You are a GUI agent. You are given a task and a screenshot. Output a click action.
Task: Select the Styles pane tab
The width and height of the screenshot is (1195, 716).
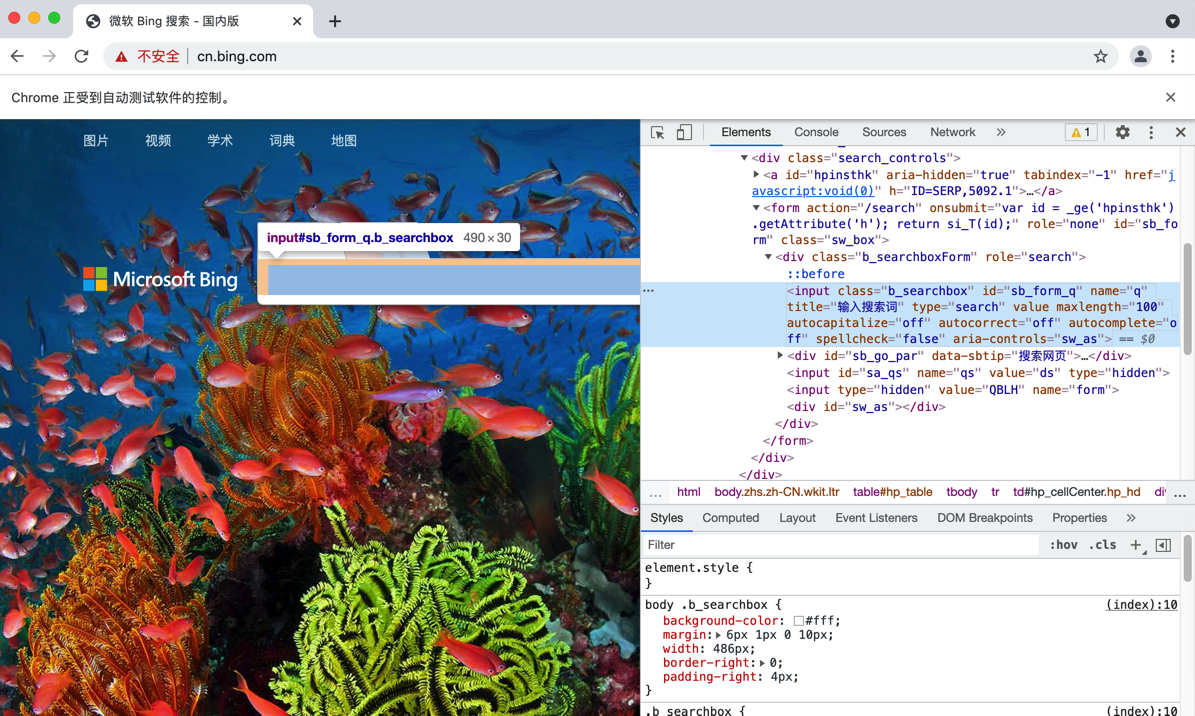[x=667, y=518]
